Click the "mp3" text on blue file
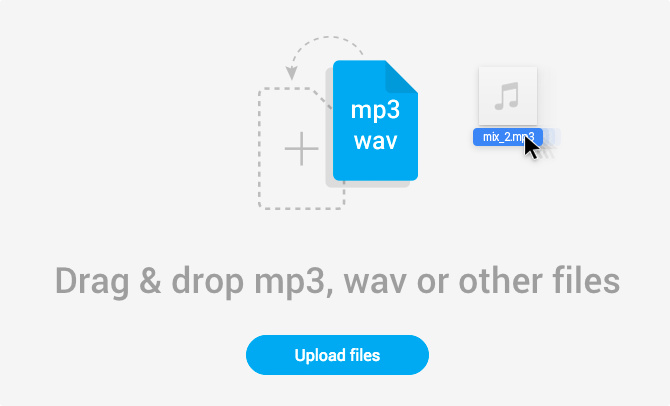Screen dimensions: 670x406 375,111
